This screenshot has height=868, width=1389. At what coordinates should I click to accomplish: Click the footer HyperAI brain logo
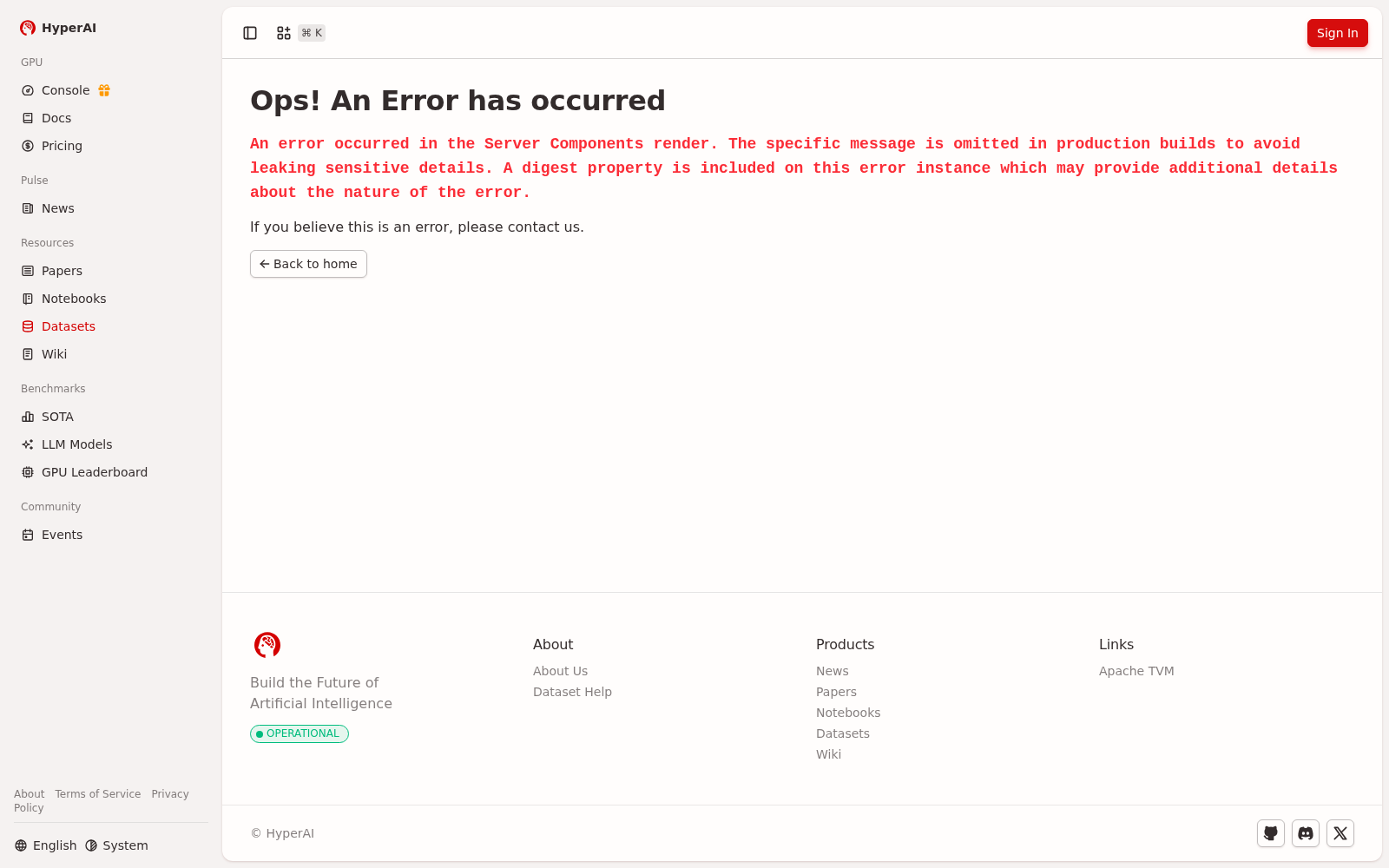click(x=267, y=645)
